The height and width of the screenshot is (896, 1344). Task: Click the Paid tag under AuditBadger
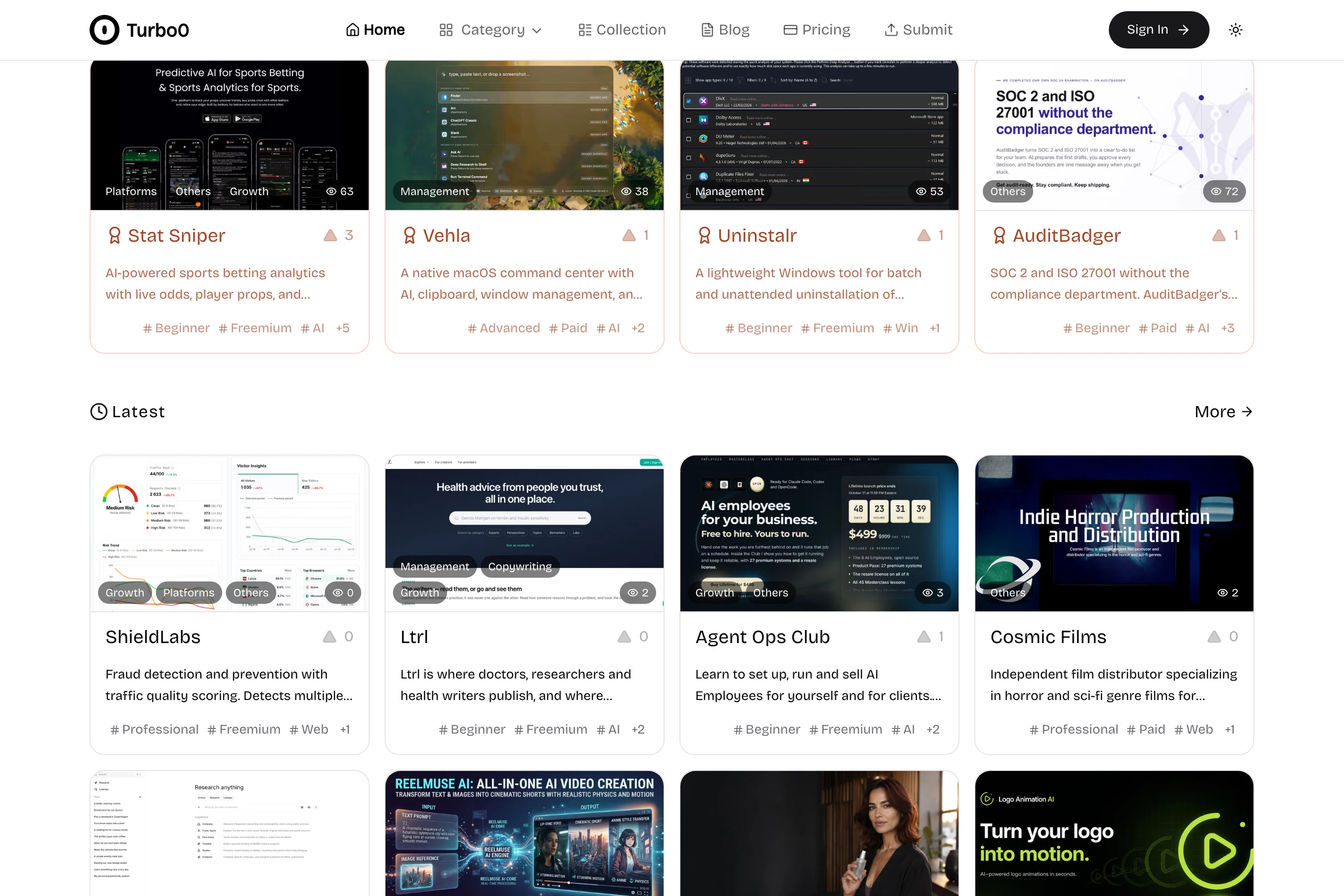pyautogui.click(x=1157, y=328)
